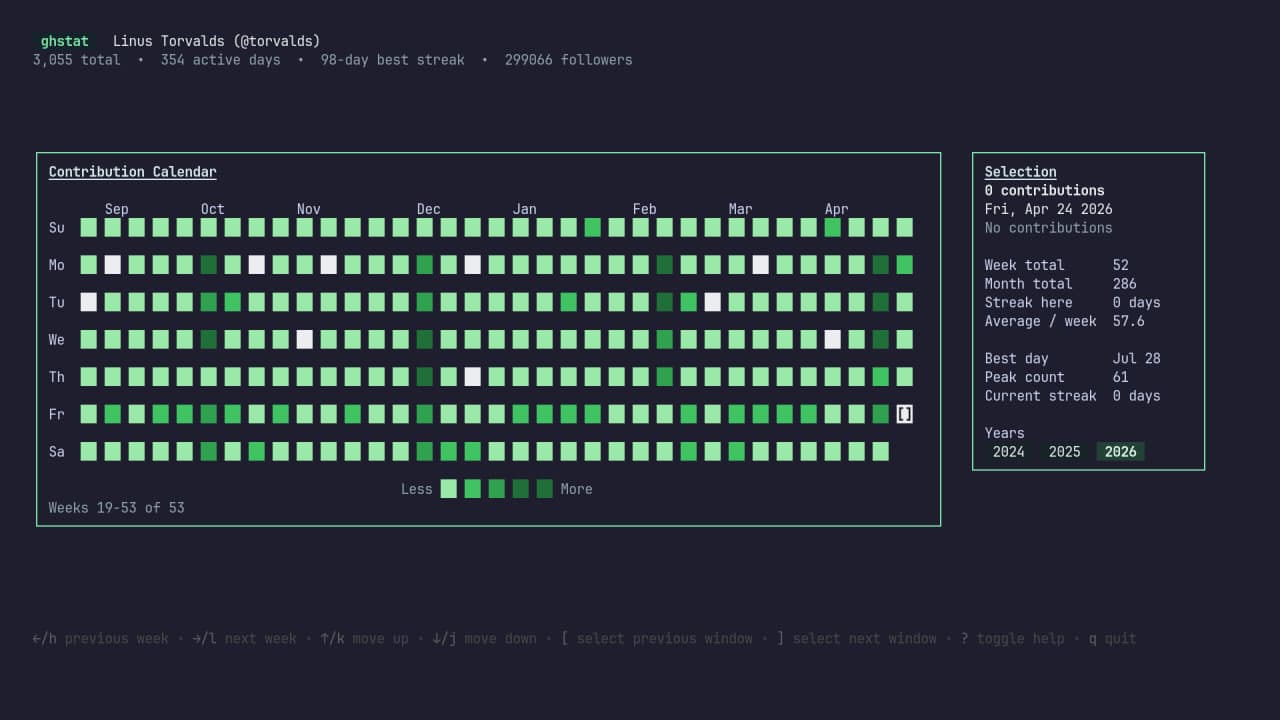1280x720 pixels.
Task: Click the middle legend color swatch
Action: pos(496,489)
